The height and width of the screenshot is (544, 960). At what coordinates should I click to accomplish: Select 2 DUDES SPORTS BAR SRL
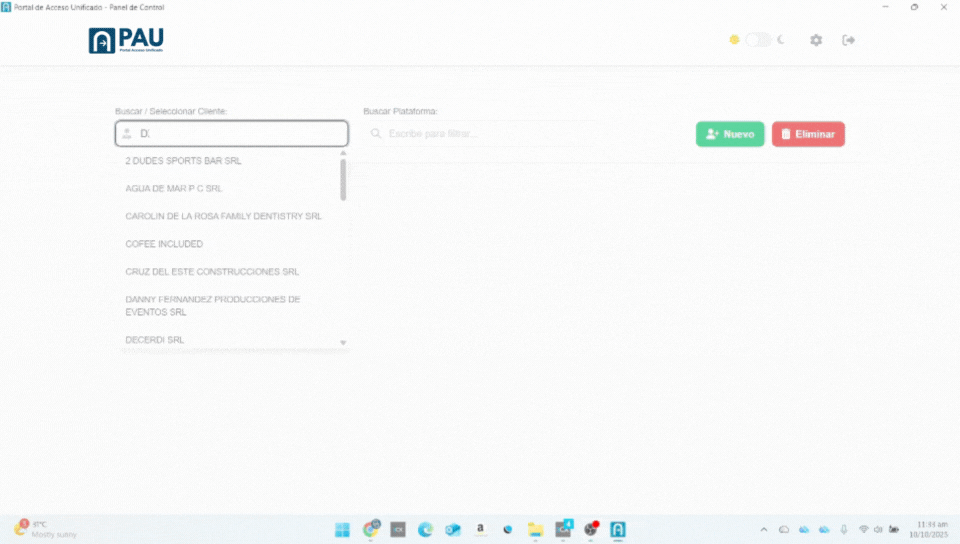click(x=230, y=161)
